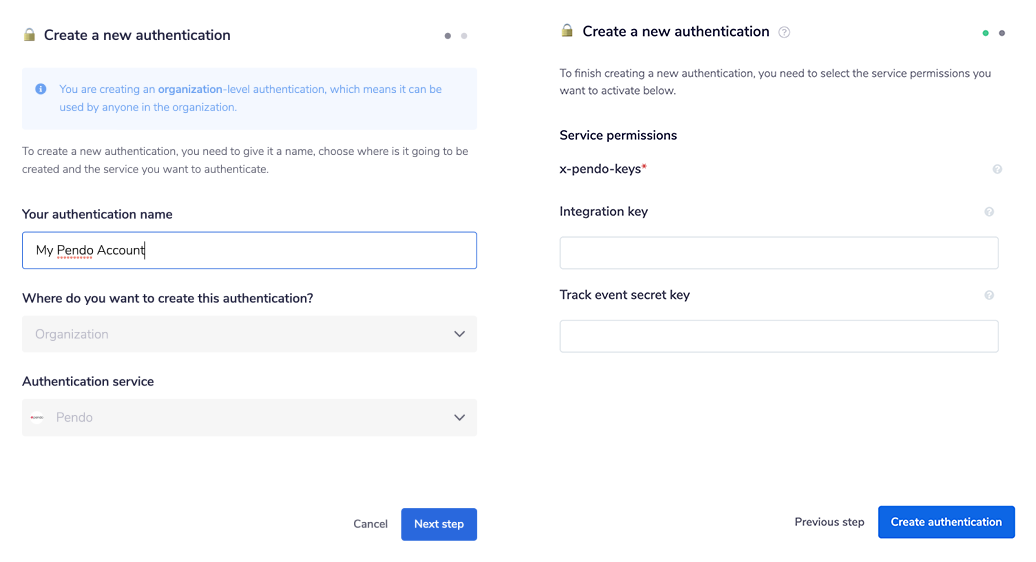This screenshot has width=1036, height=562.
Task: Click help icon next to Integration key
Action: [989, 212]
